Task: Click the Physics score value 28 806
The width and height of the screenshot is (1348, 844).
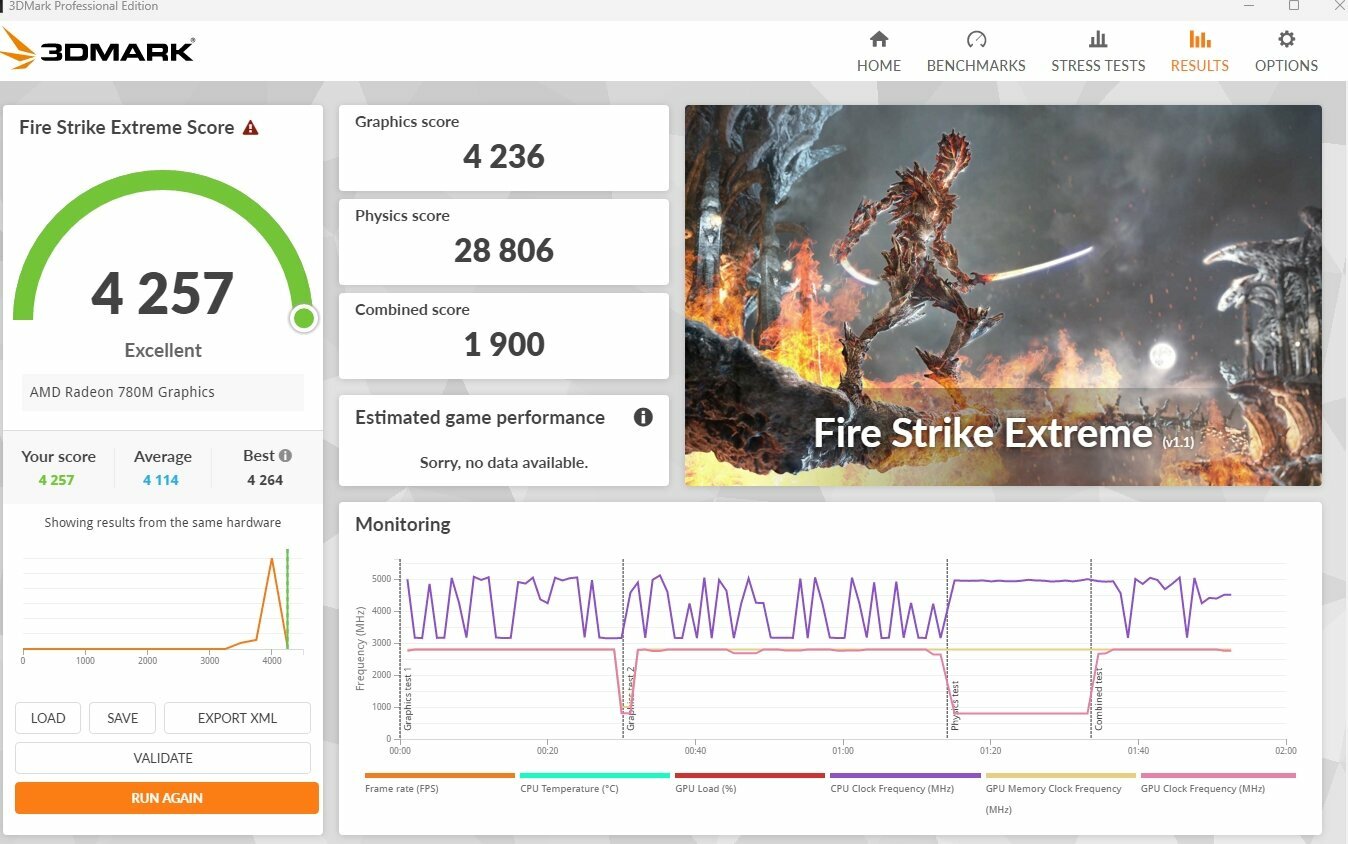Action: coord(504,250)
